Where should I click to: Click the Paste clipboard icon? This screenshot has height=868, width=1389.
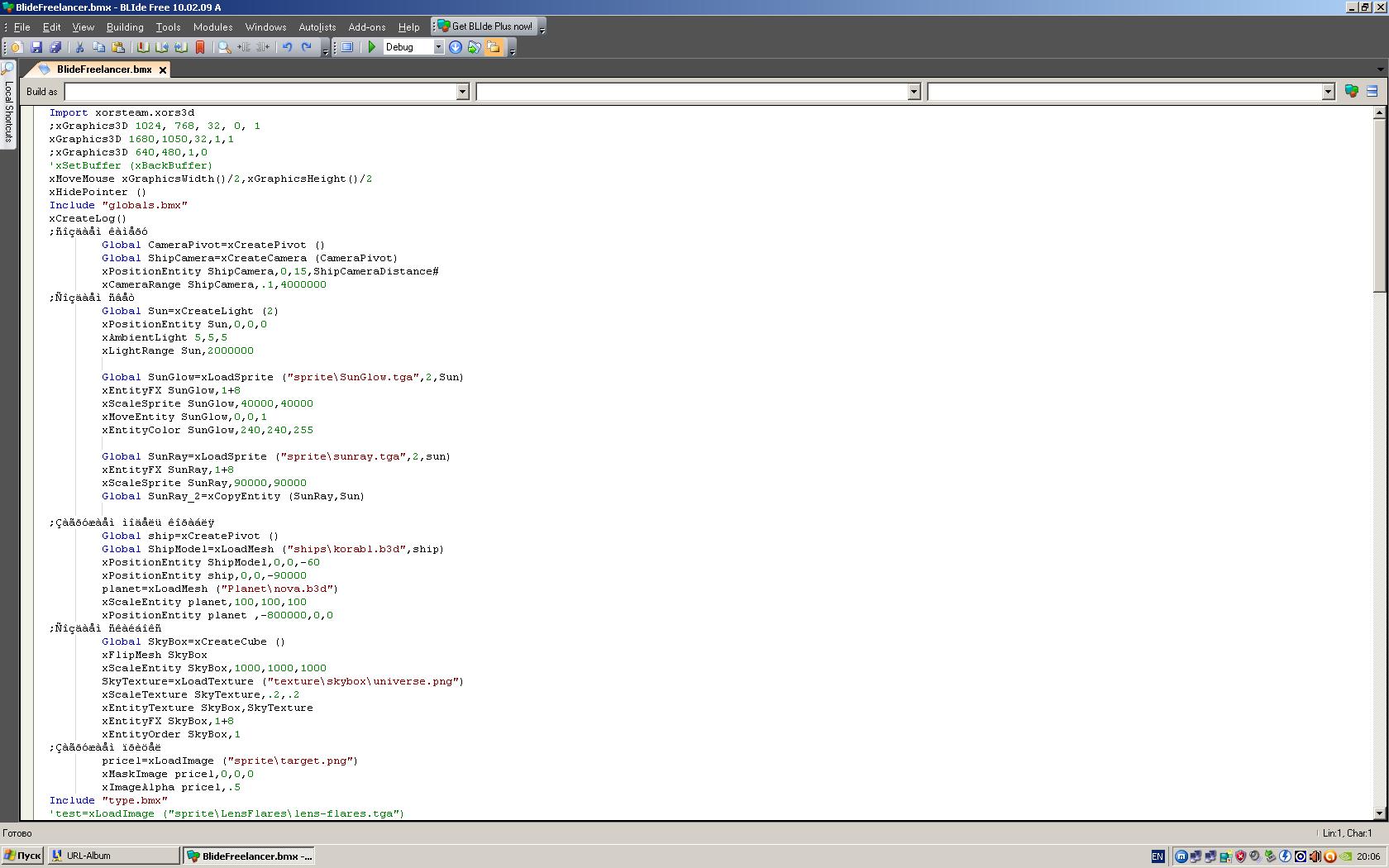pos(118,47)
